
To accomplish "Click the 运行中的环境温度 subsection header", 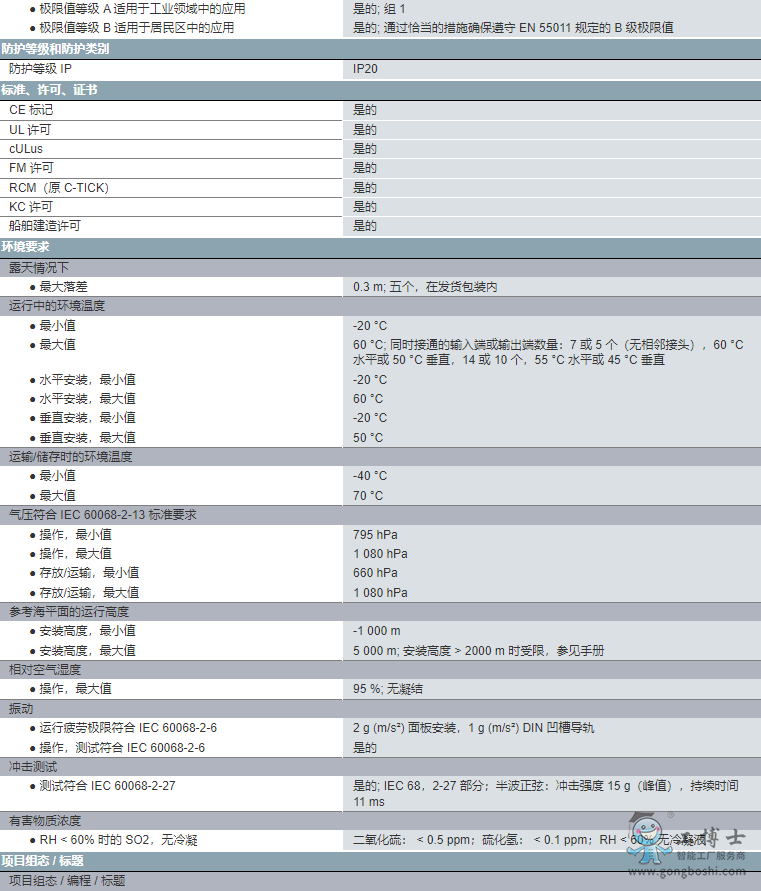I will click(57, 306).
